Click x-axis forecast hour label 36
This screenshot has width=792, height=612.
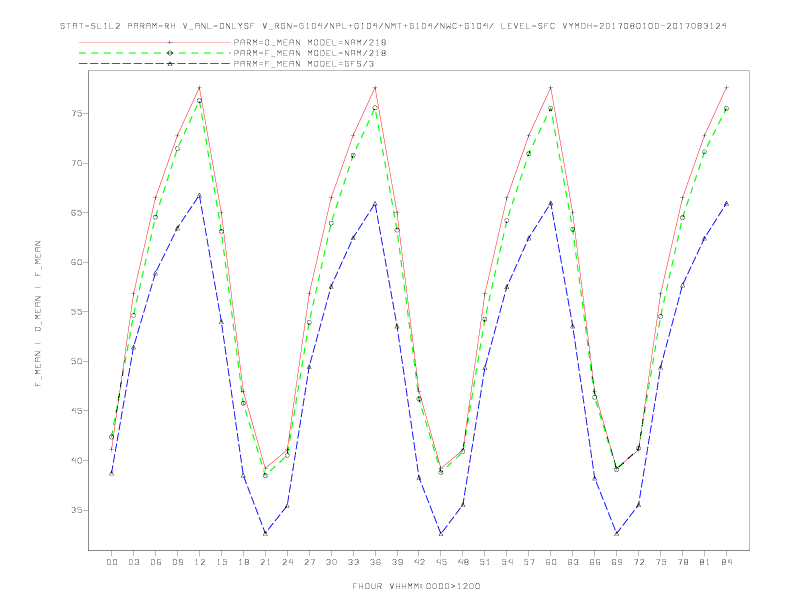pyautogui.click(x=375, y=562)
